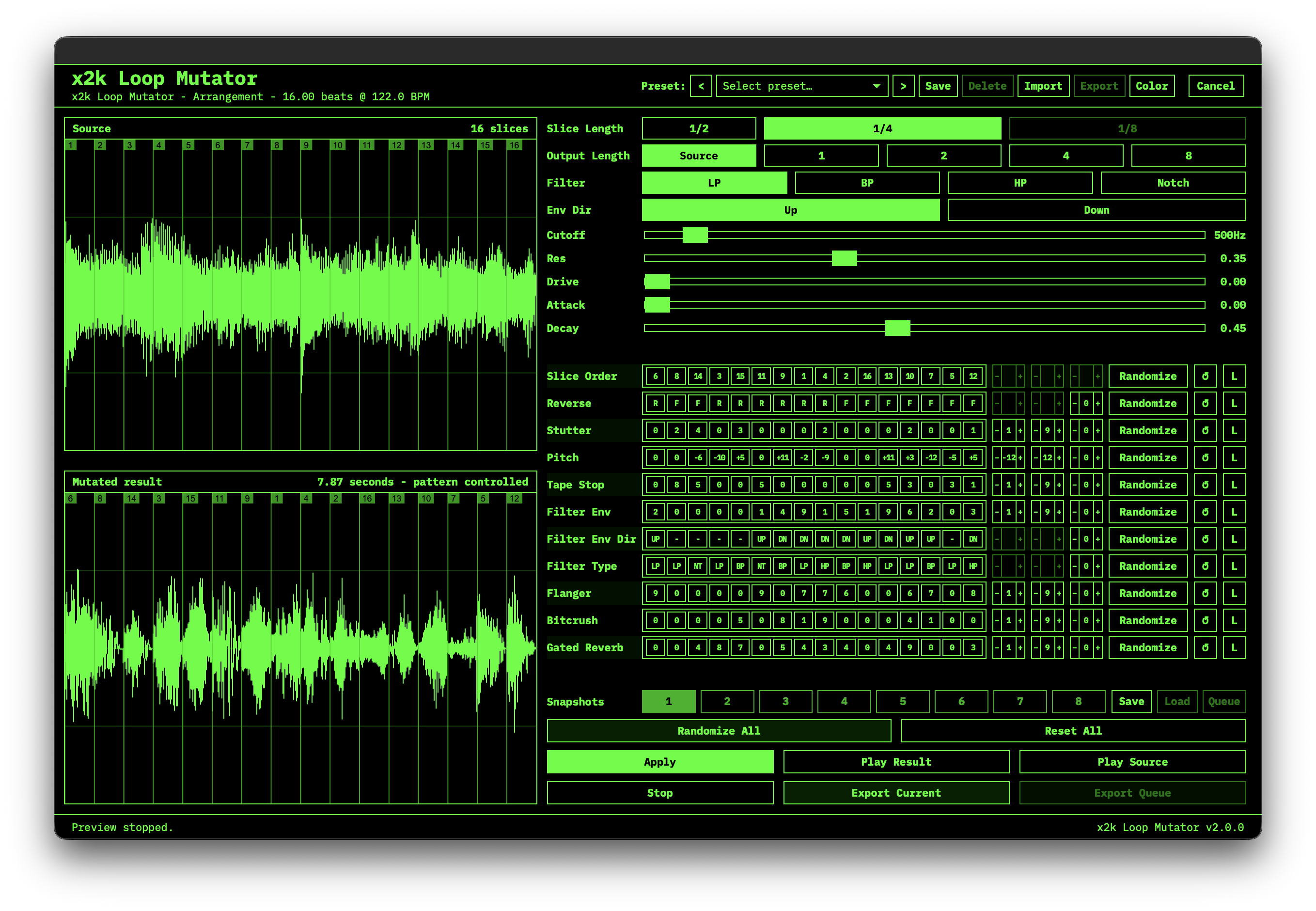Screen dimensions: 1316x911
Task: Open the Select preset dropdown
Action: [x=802, y=86]
